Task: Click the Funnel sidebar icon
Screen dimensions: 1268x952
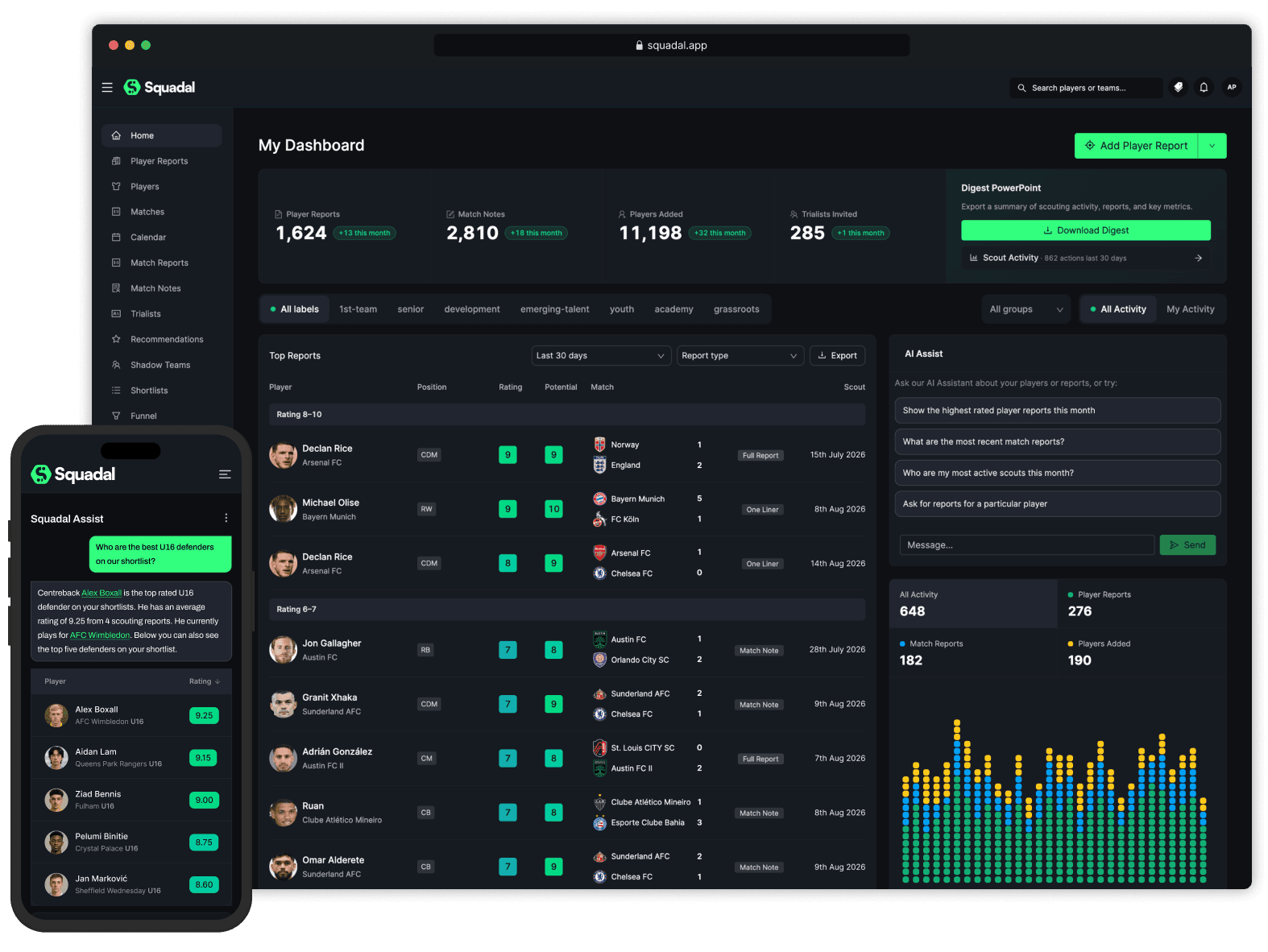Action: click(x=116, y=416)
